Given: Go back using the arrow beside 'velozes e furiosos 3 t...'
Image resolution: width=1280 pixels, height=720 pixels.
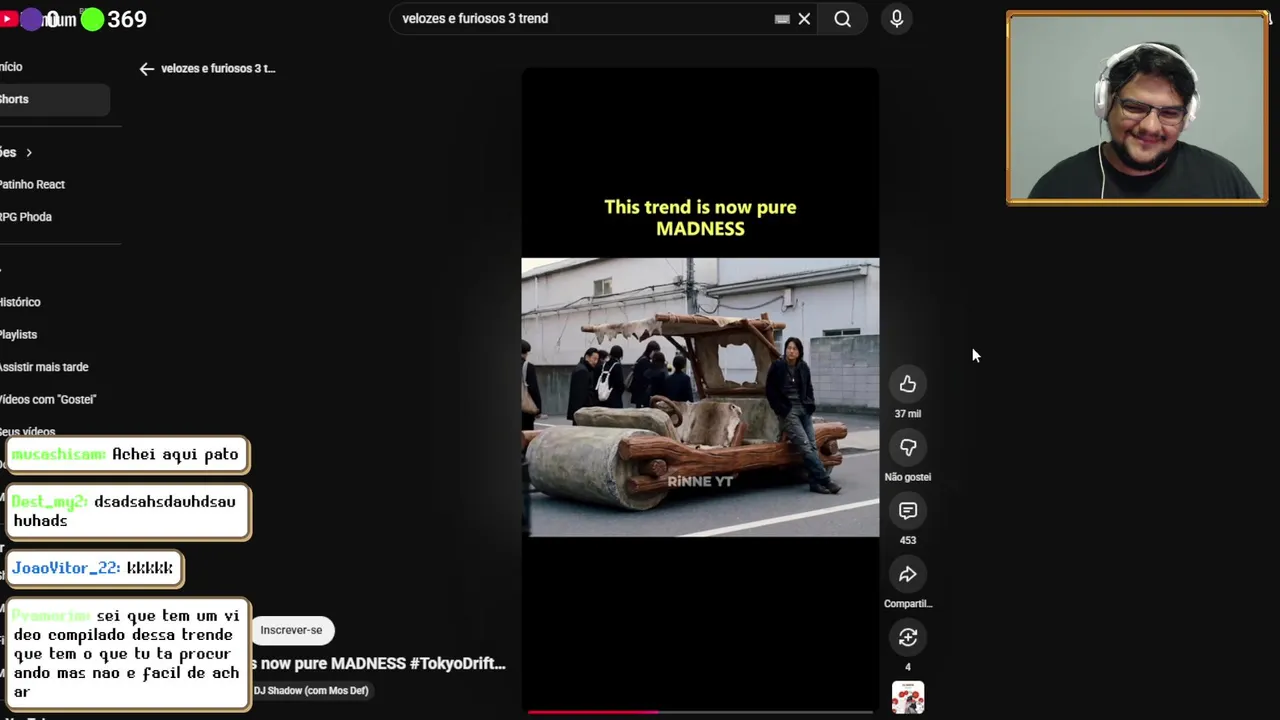Looking at the screenshot, I should (147, 69).
